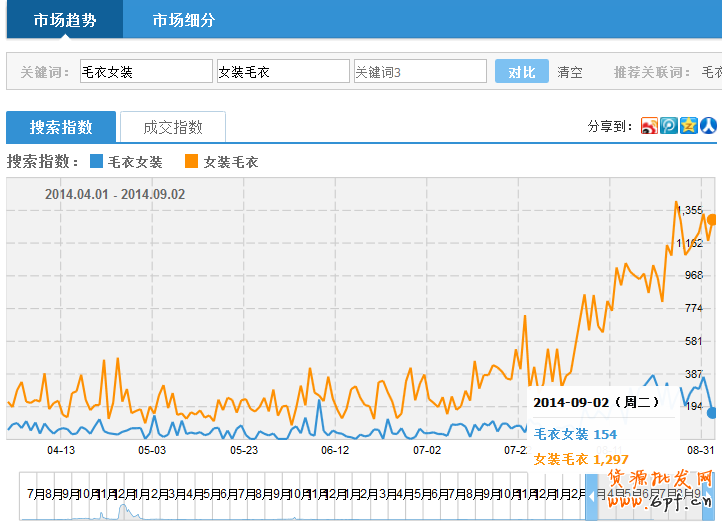Click the orange data point at chart end
Screen dimensions: 722x523
coord(712,219)
